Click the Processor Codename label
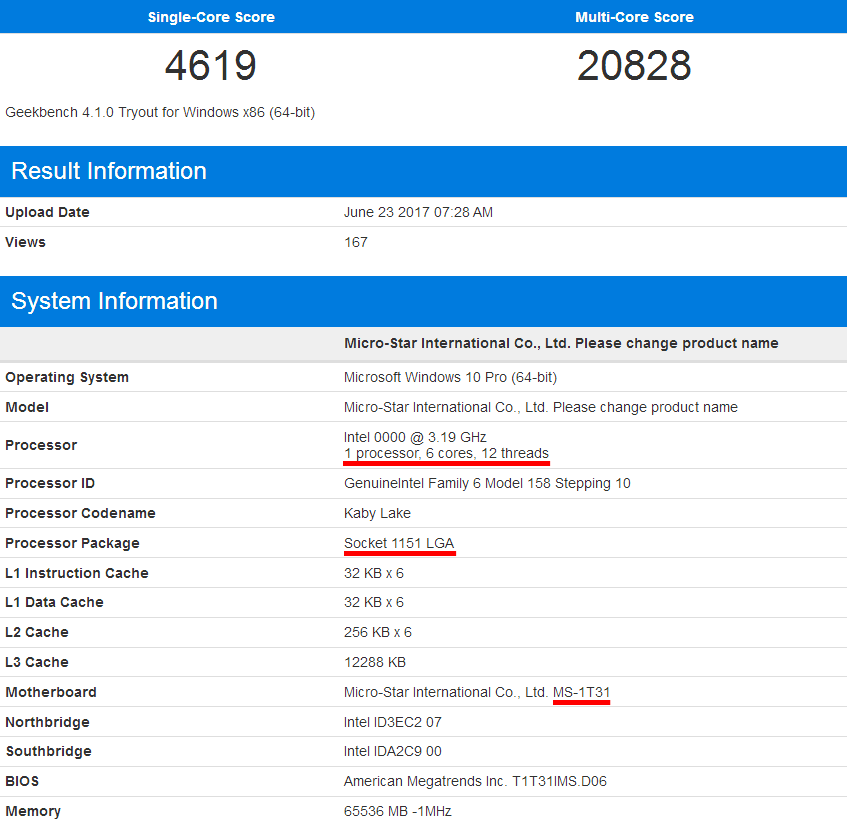 coord(80,513)
